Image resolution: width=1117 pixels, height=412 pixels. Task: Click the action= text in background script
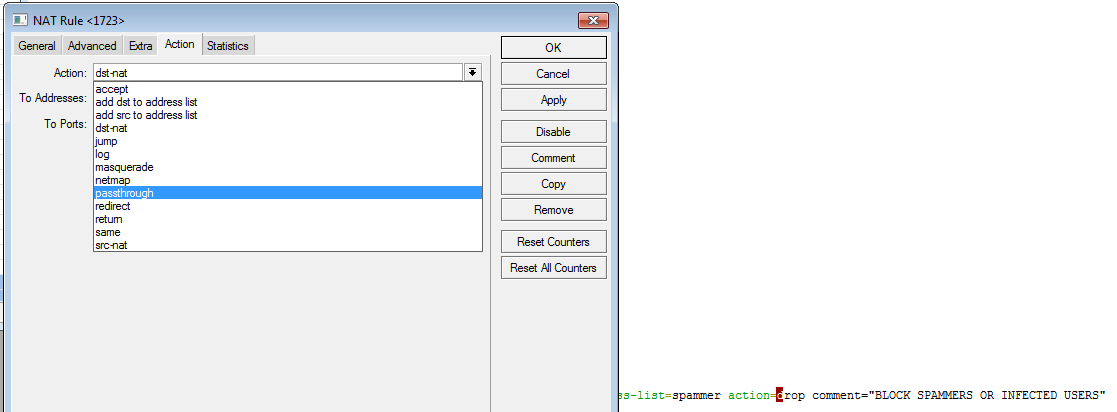[x=752, y=395]
